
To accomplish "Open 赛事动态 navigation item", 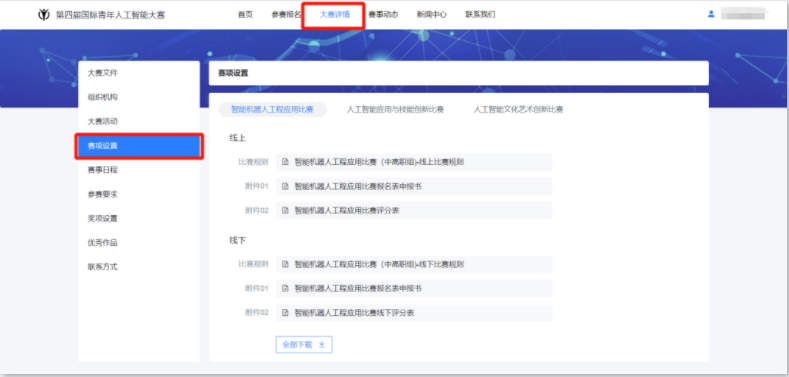I will tap(383, 15).
